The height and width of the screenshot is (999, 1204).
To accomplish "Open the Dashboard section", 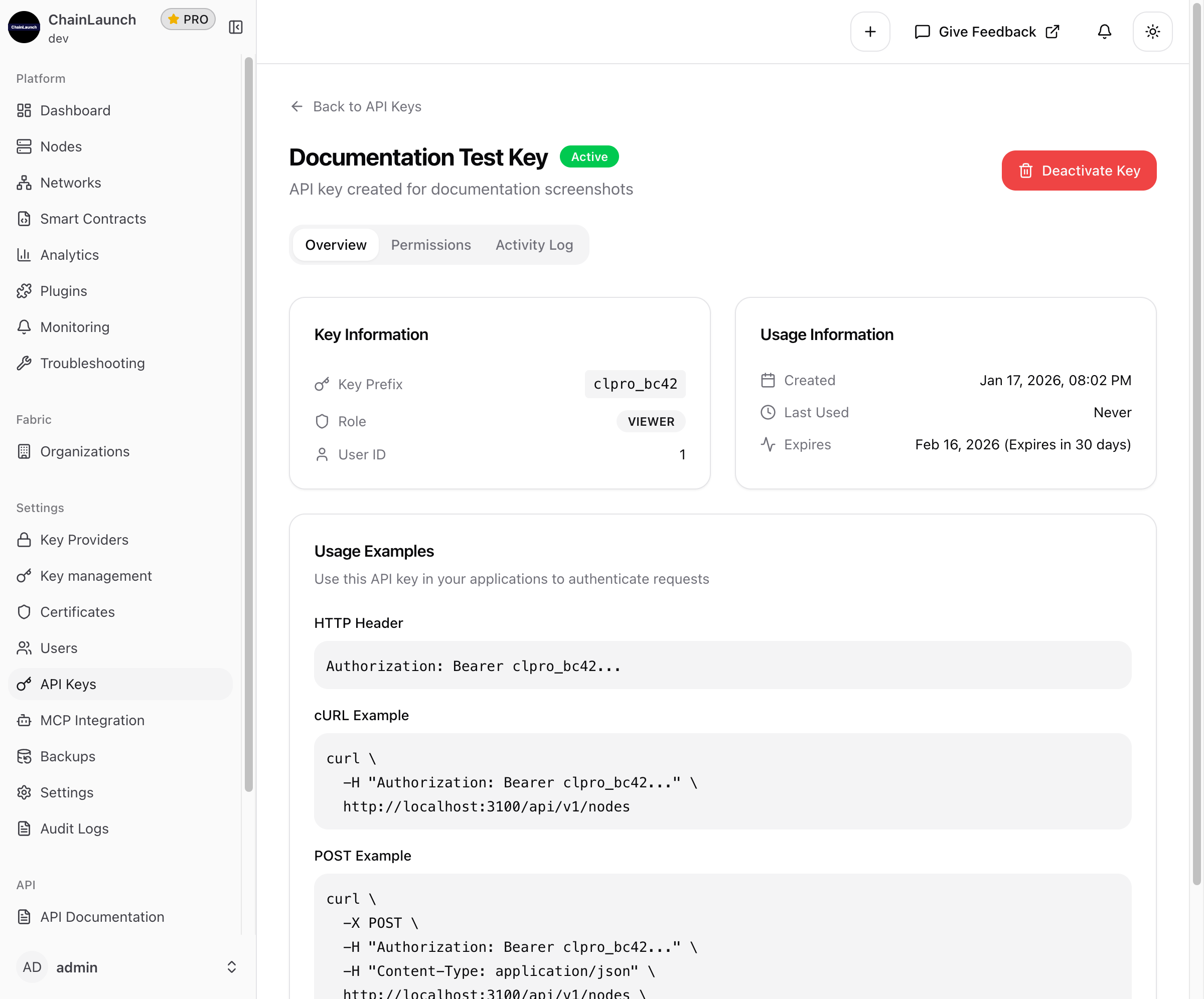I will coord(75,110).
